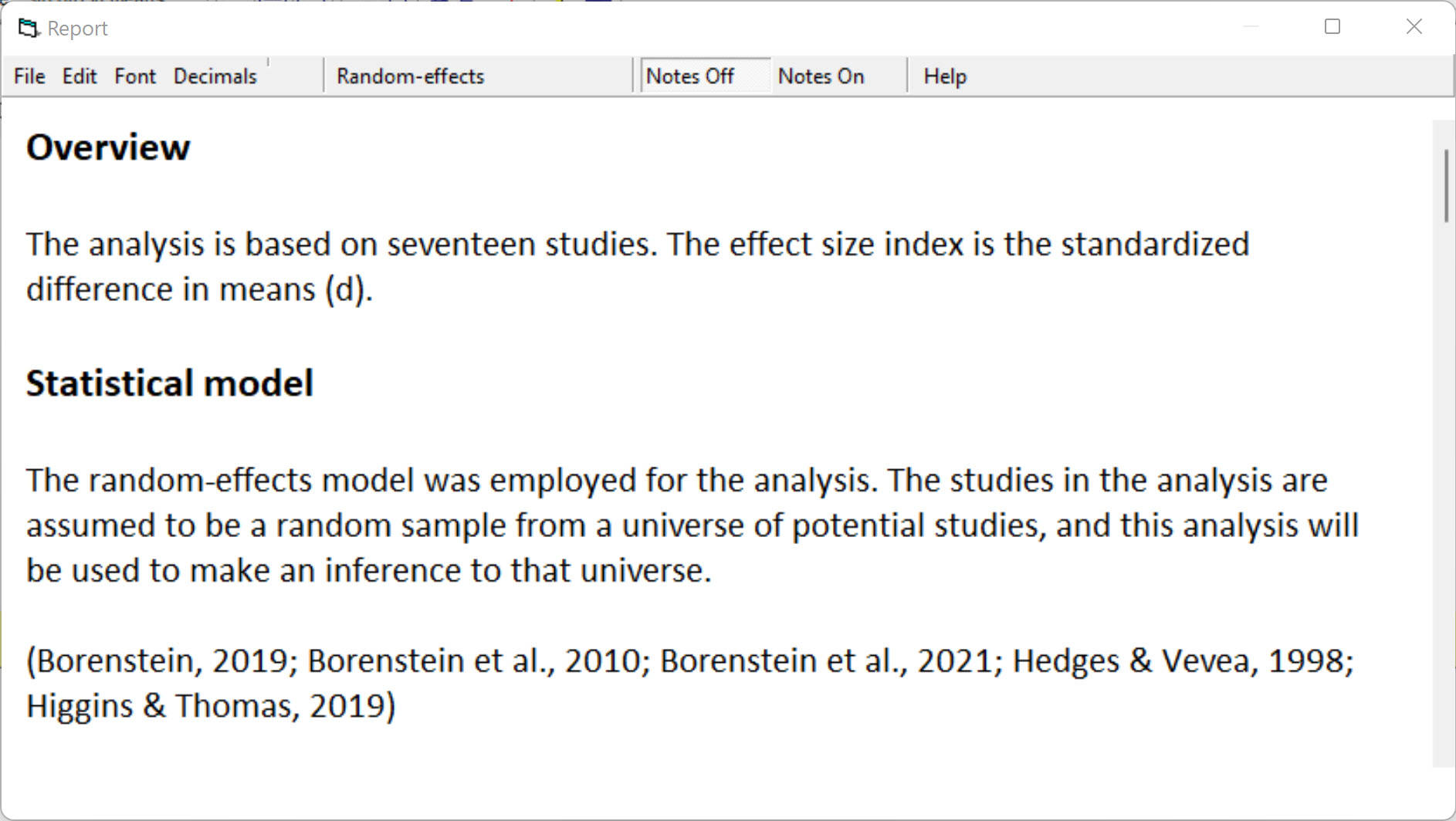Screen dimensions: 1456x821
Task: Switch notes off with Notes Off
Action: point(689,76)
